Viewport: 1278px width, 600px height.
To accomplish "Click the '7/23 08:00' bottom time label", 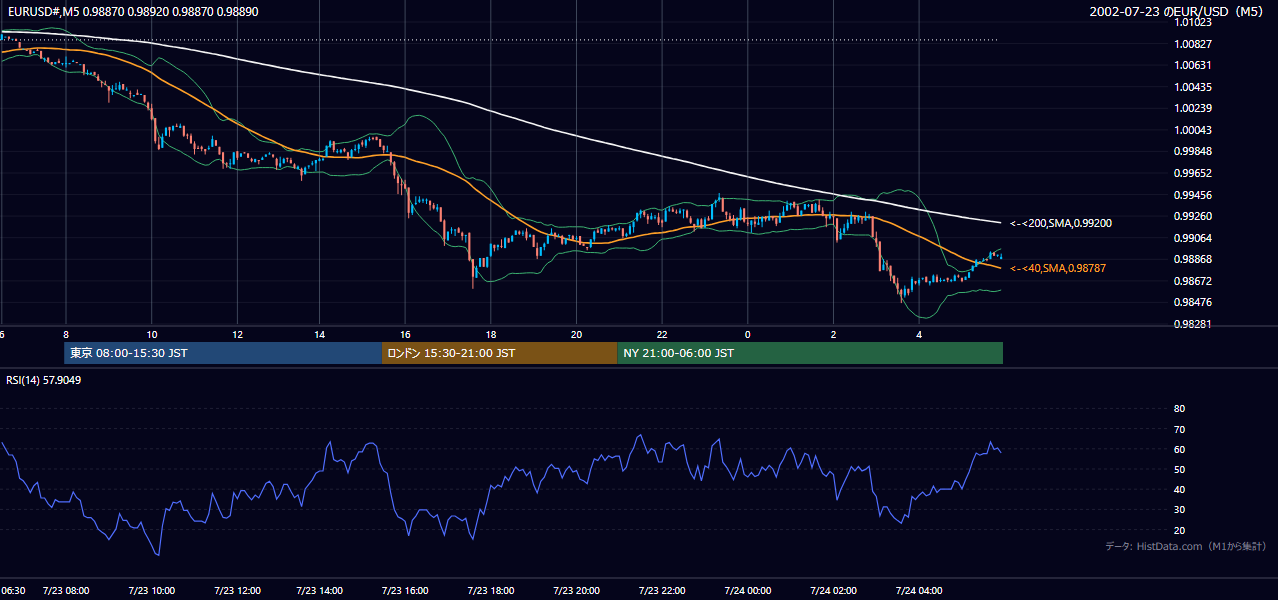I will [x=66, y=591].
